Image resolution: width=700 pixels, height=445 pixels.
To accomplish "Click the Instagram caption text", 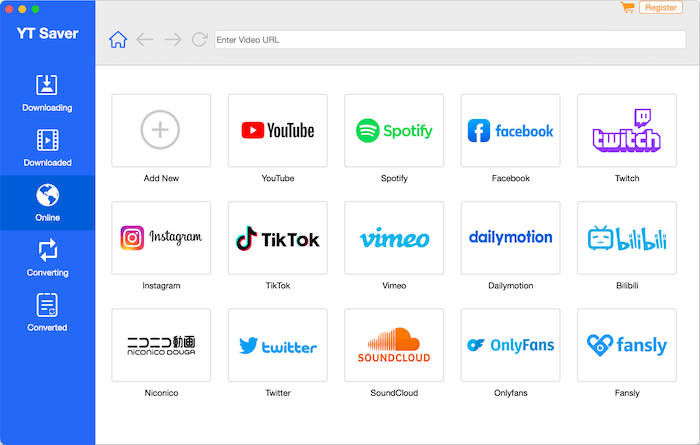I will click(161, 286).
